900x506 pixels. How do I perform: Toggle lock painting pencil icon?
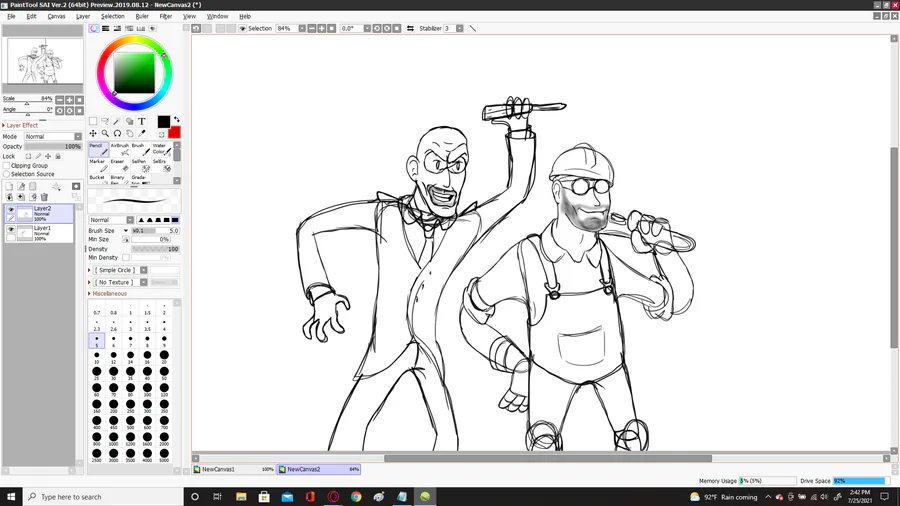coord(38,156)
